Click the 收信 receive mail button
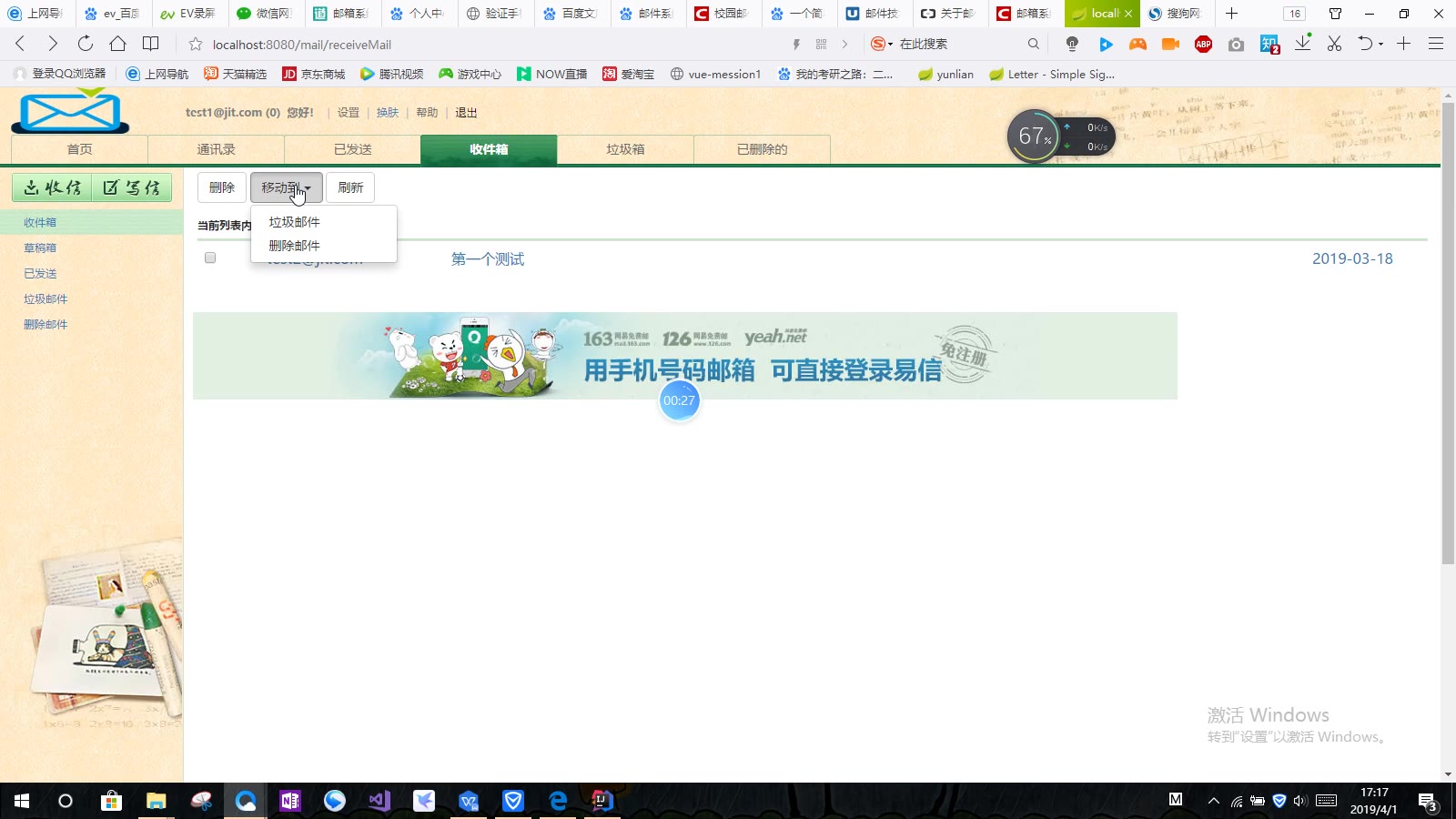Screen dimensions: 1456x819 click(52, 187)
